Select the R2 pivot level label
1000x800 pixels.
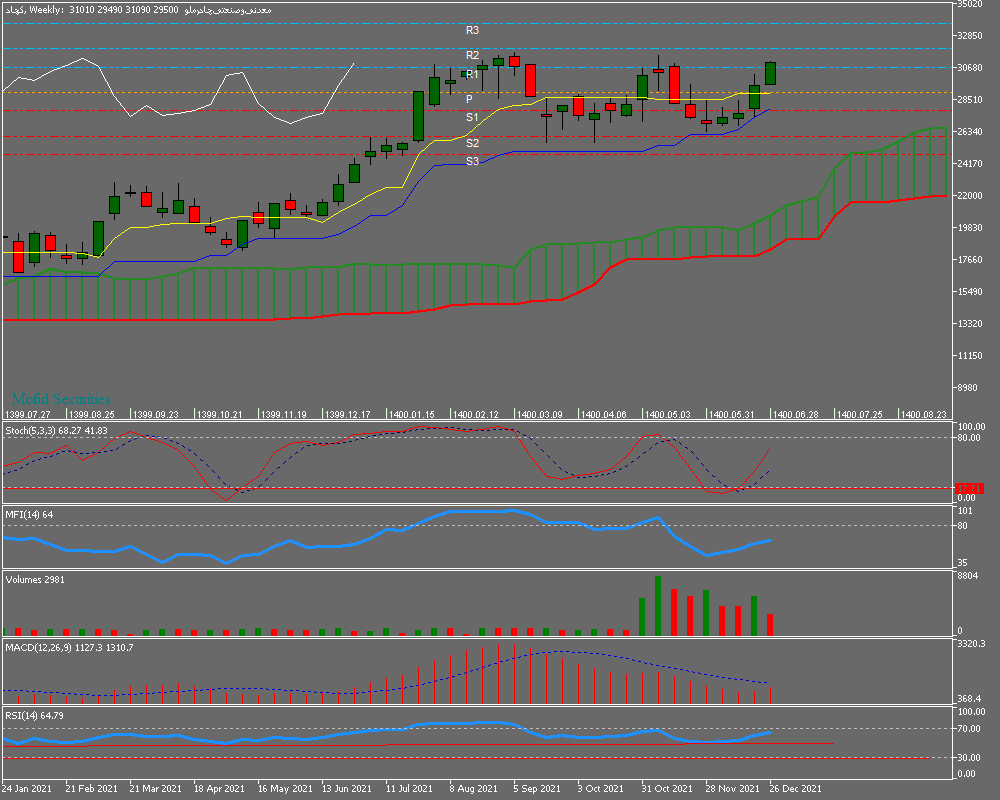(x=472, y=55)
